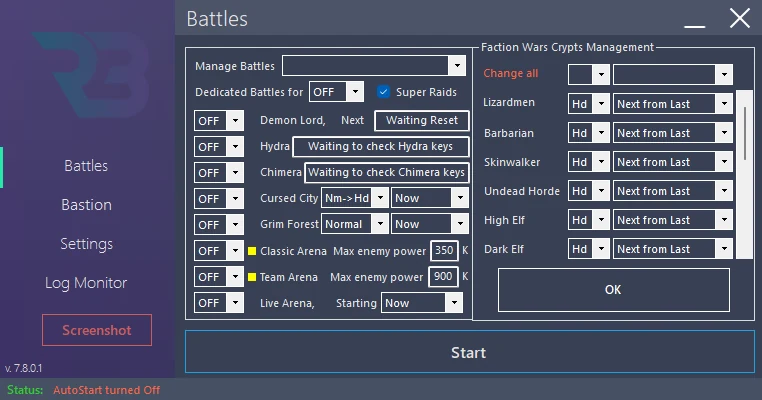Open Classic Arena OFF dropdown
The height and width of the screenshot is (400, 762).
(x=219, y=251)
